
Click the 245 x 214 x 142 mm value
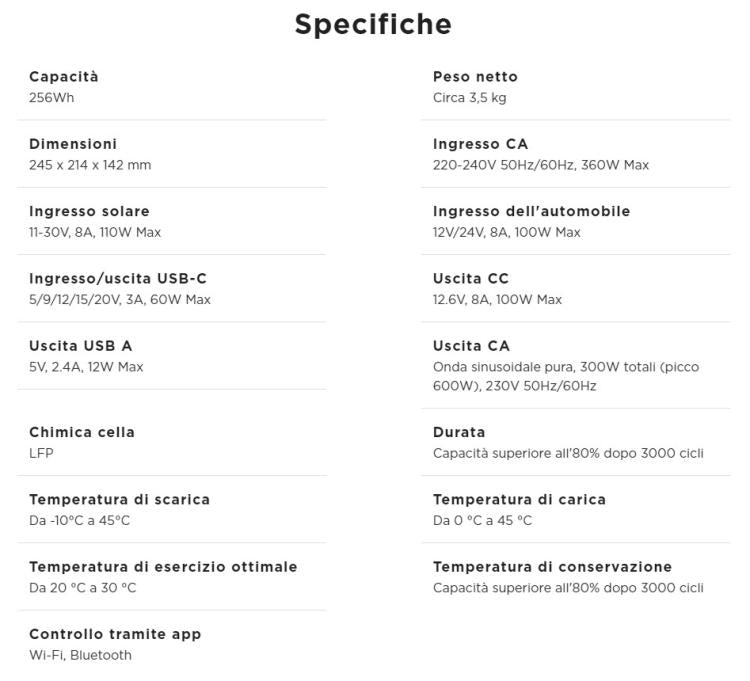coord(90,165)
